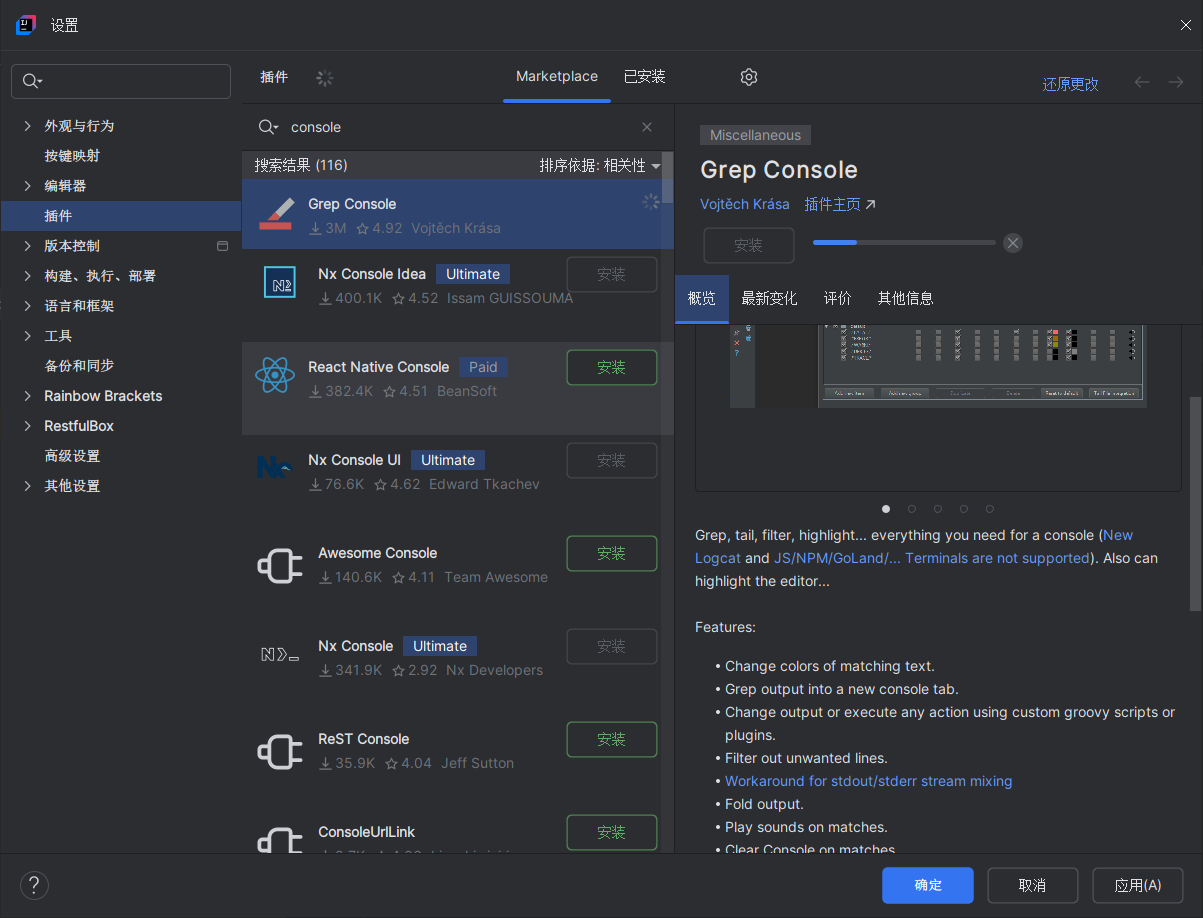Expand the 外观与行为 settings group
The height and width of the screenshot is (918, 1203).
tap(27, 126)
